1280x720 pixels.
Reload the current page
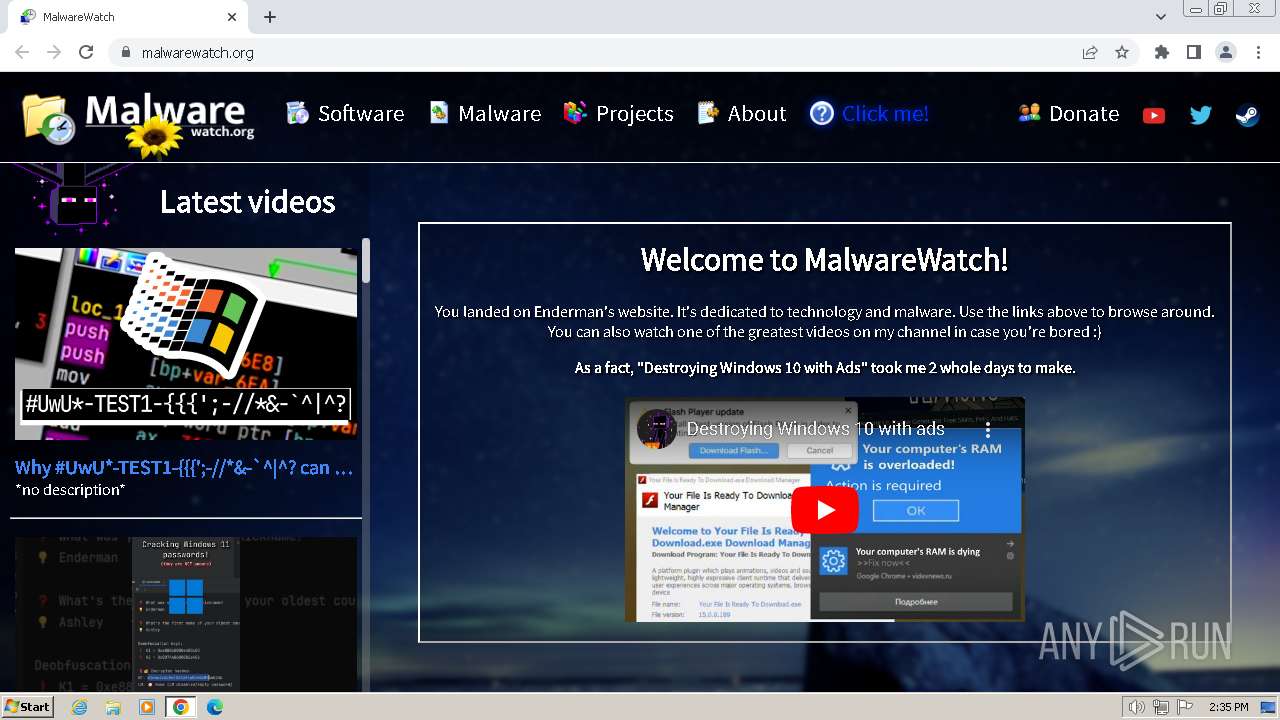(x=86, y=52)
